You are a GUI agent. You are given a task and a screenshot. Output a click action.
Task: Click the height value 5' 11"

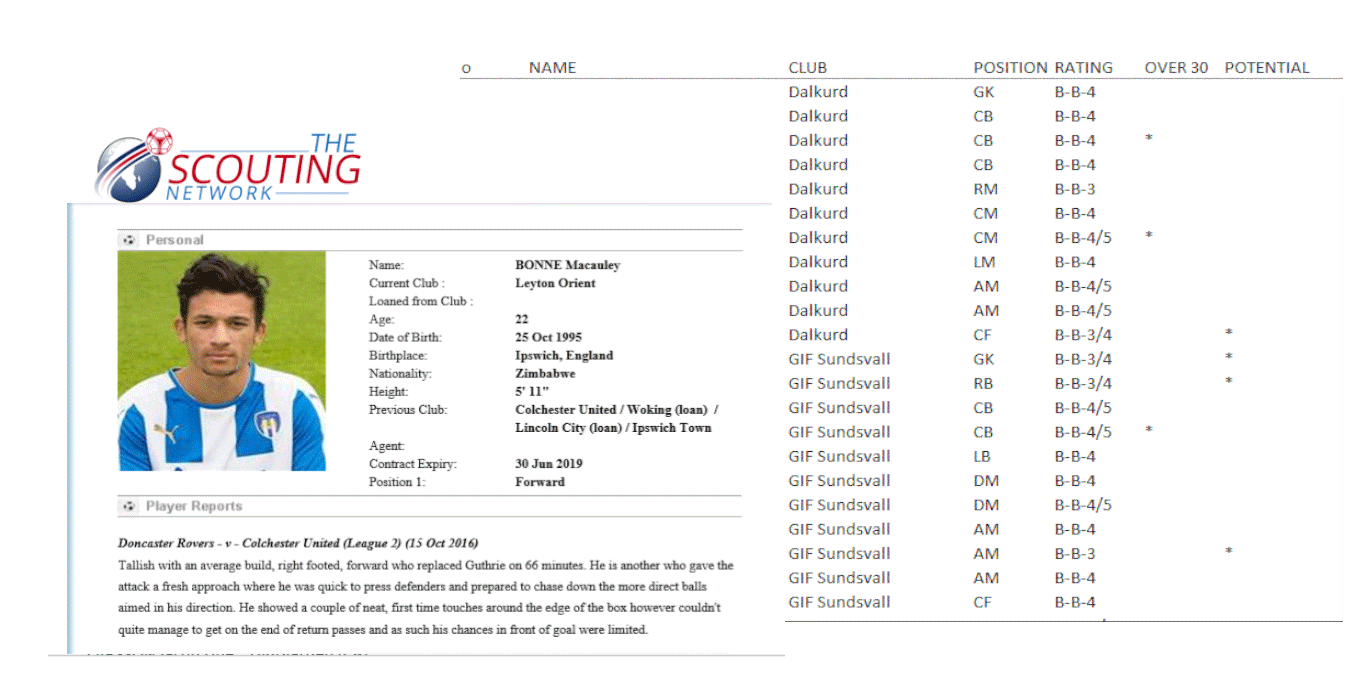pos(530,391)
